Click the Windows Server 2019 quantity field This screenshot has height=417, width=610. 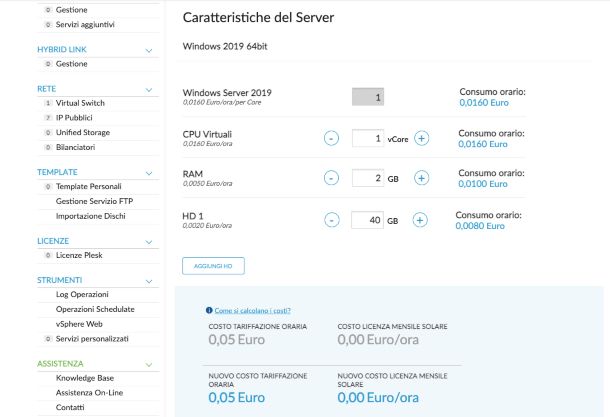tap(368, 96)
